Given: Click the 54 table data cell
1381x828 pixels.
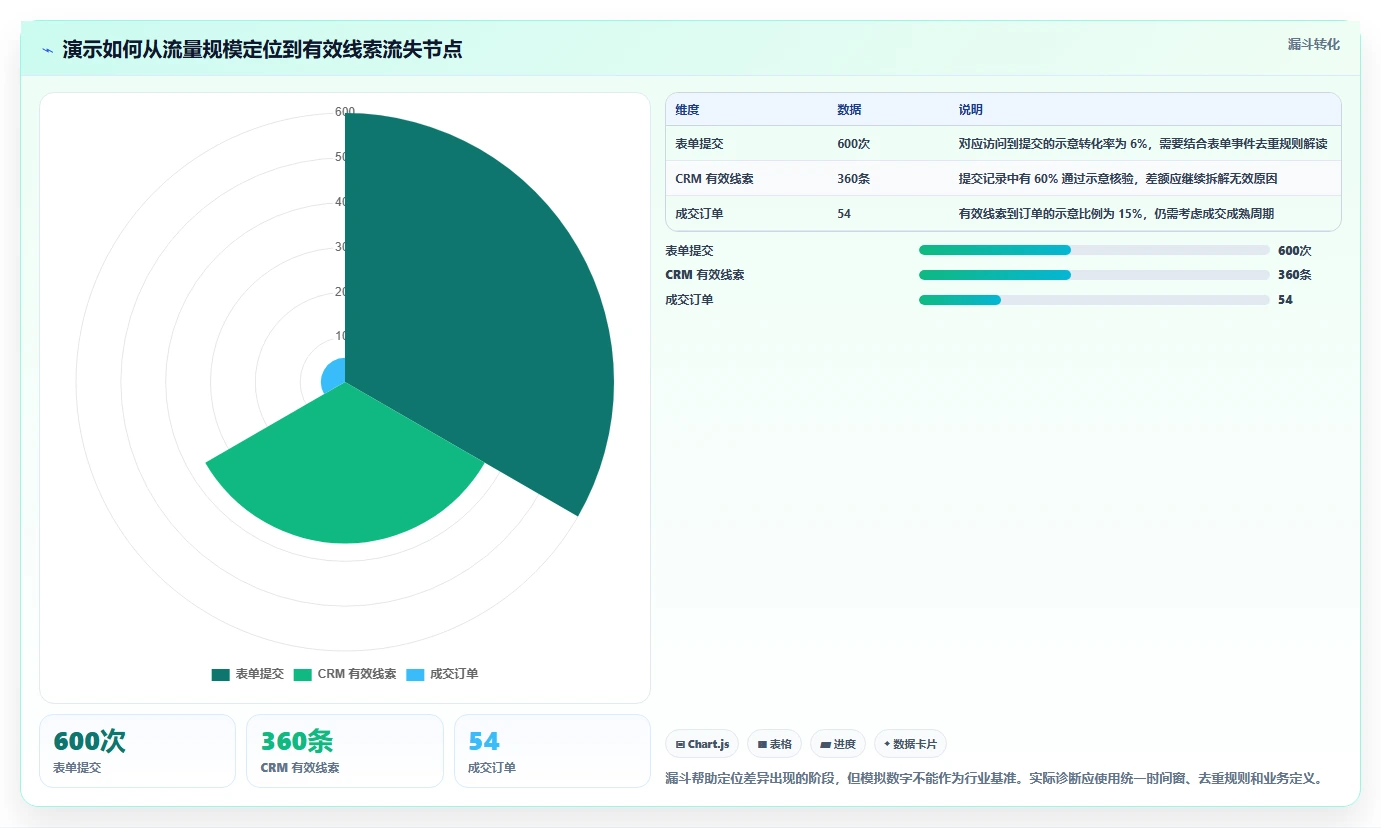Looking at the screenshot, I should click(x=844, y=214).
